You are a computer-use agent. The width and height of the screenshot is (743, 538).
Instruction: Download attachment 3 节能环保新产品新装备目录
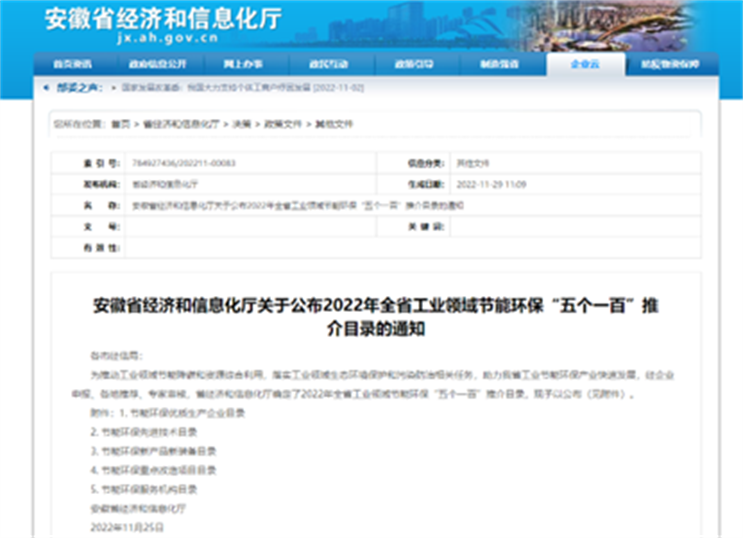point(148,450)
